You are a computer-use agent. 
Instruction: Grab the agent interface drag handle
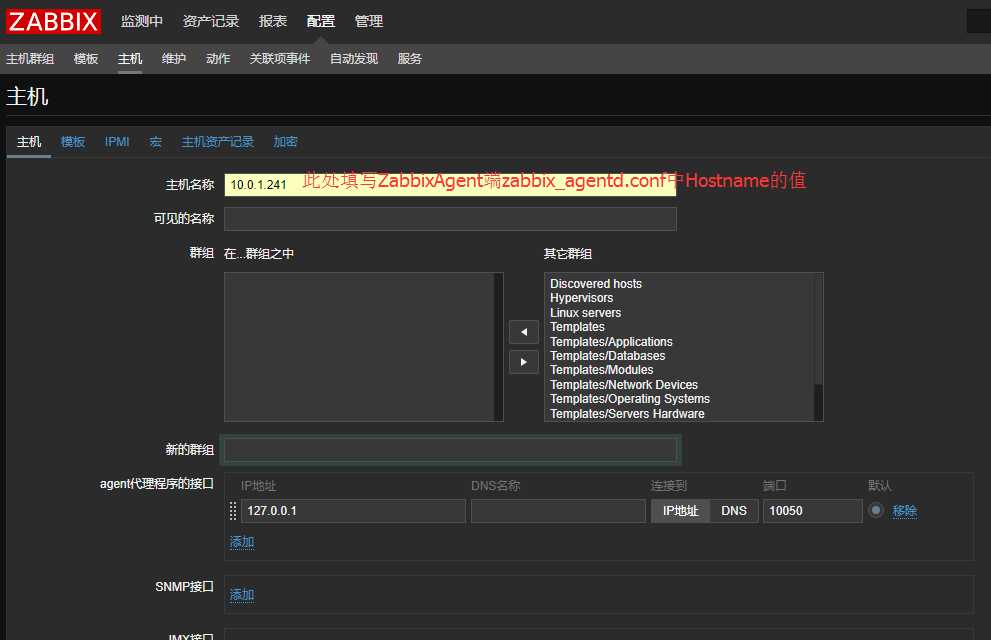[233, 510]
